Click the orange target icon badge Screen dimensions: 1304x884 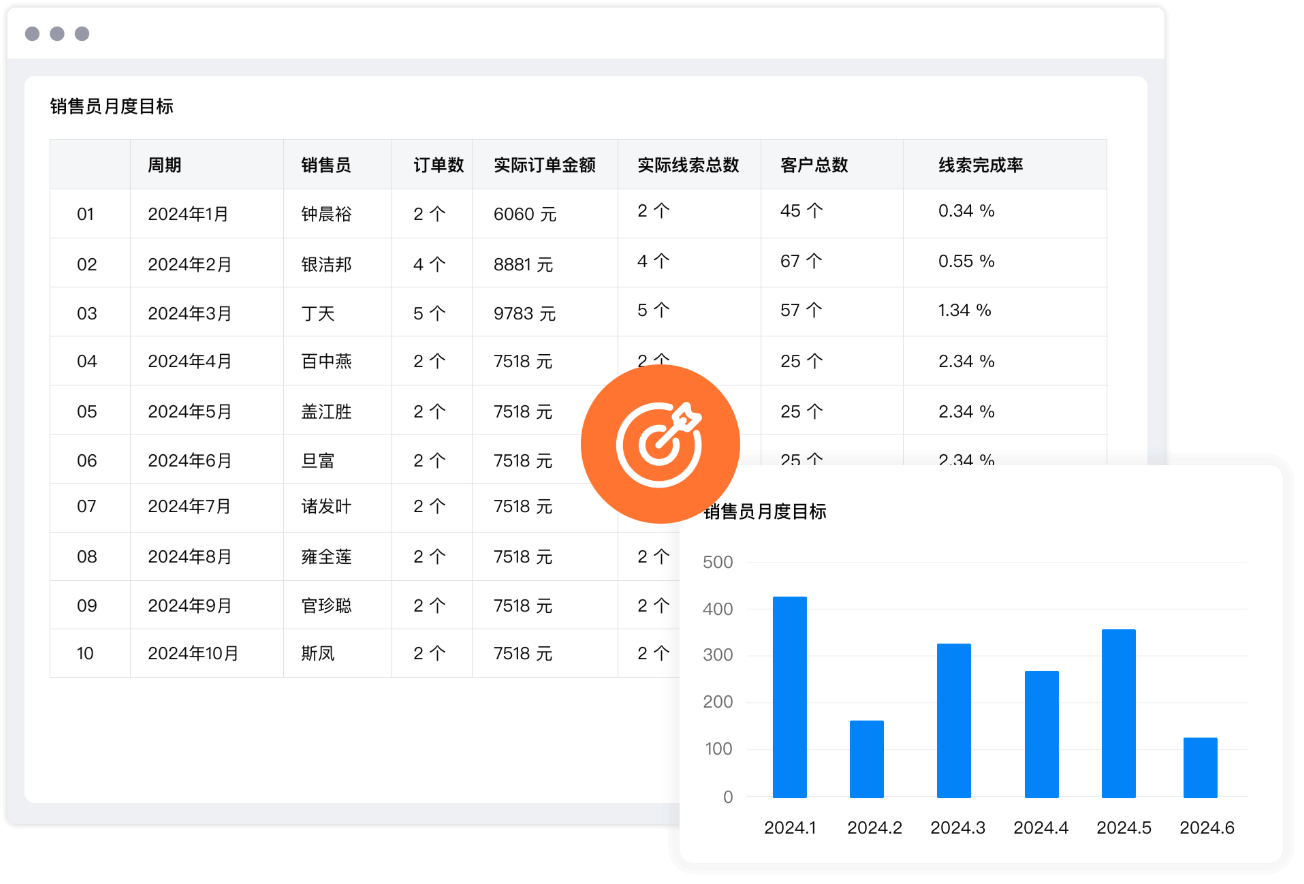(660, 444)
